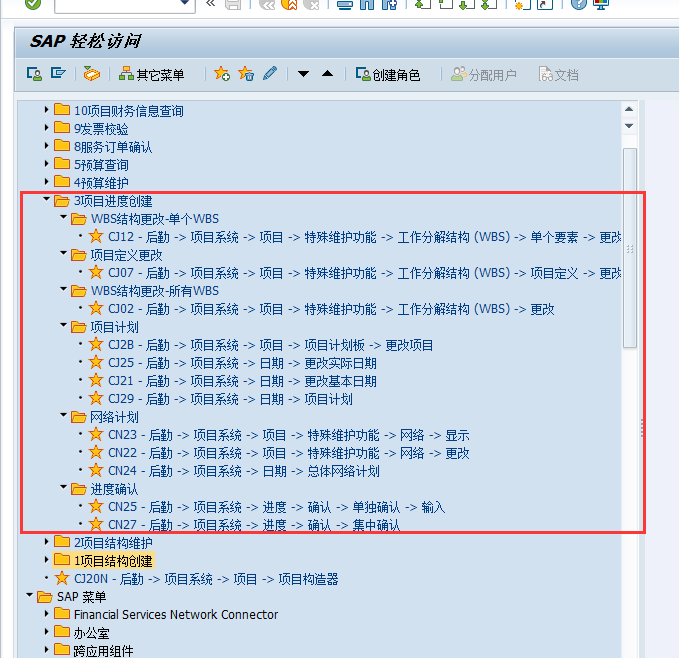Expand the 10项目财务信息查询 folder
Screen dimensions: 679x658
[46, 110]
